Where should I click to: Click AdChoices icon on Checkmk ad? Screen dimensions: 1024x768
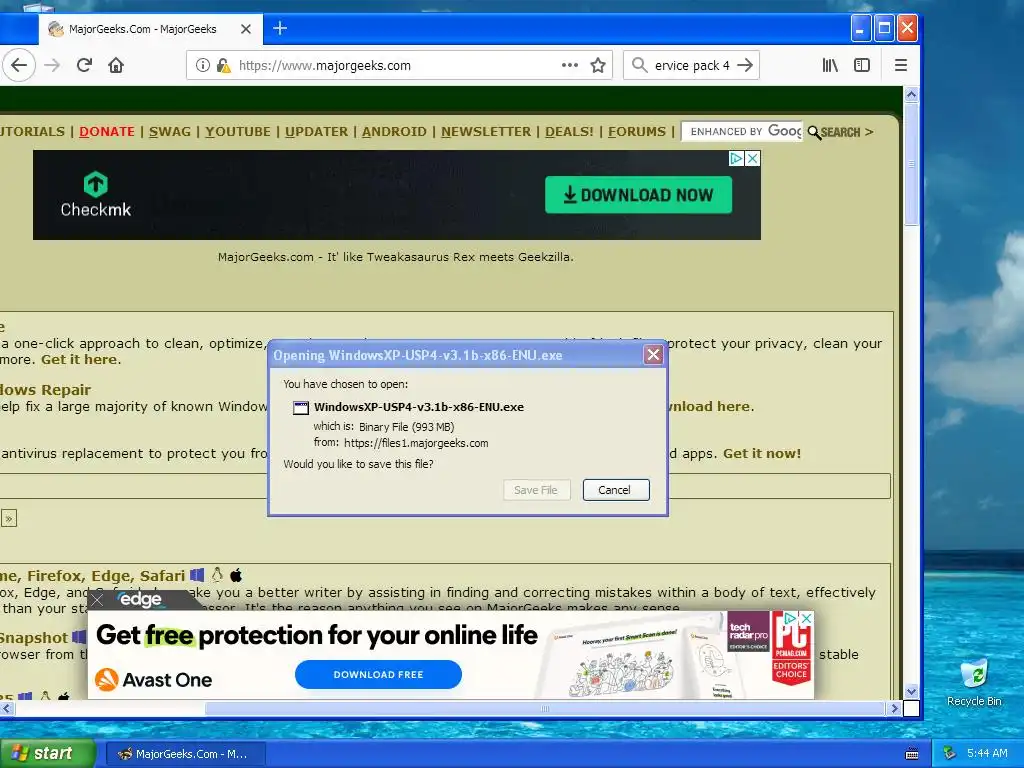pos(737,158)
